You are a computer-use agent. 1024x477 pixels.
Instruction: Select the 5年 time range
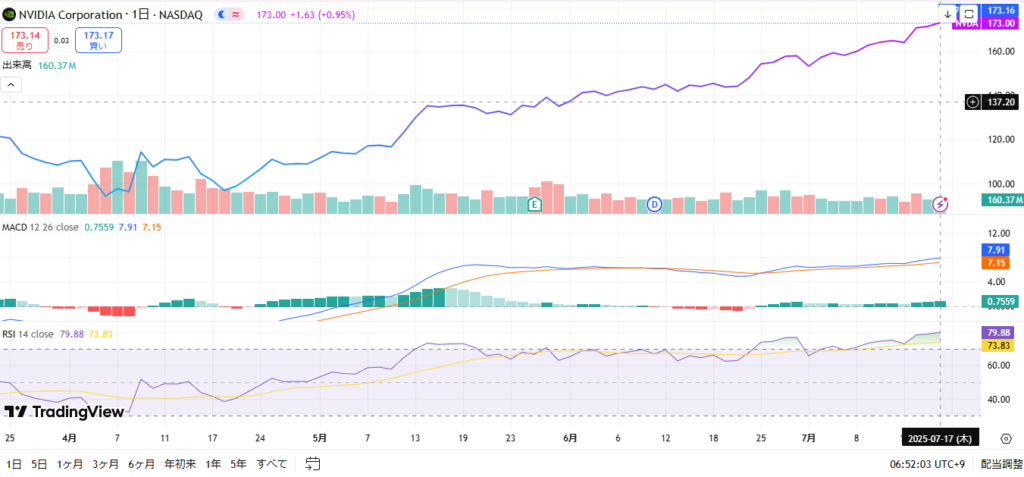(238, 464)
